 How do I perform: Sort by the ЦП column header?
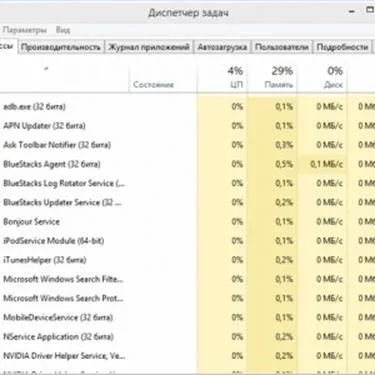pos(222,78)
